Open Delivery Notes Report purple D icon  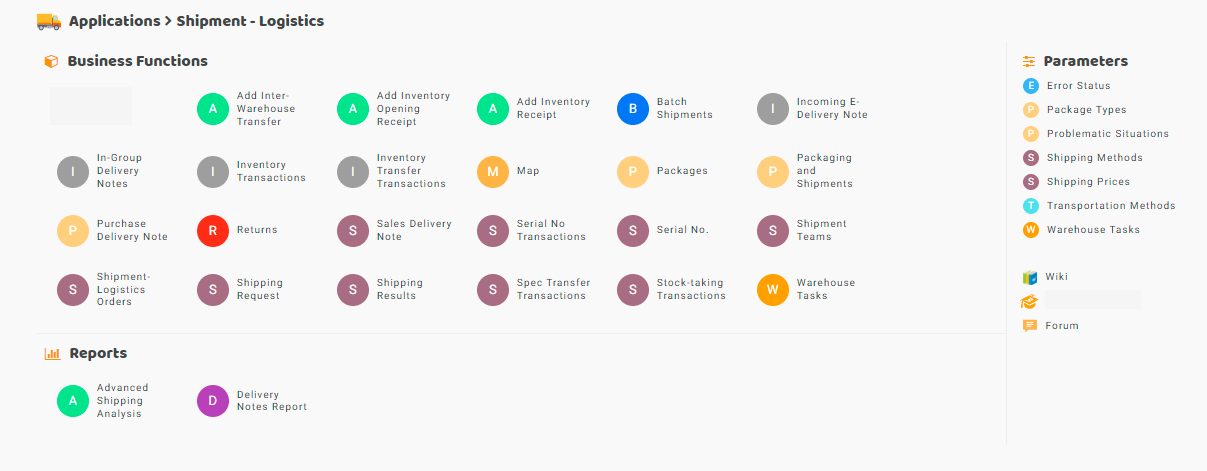coord(213,401)
